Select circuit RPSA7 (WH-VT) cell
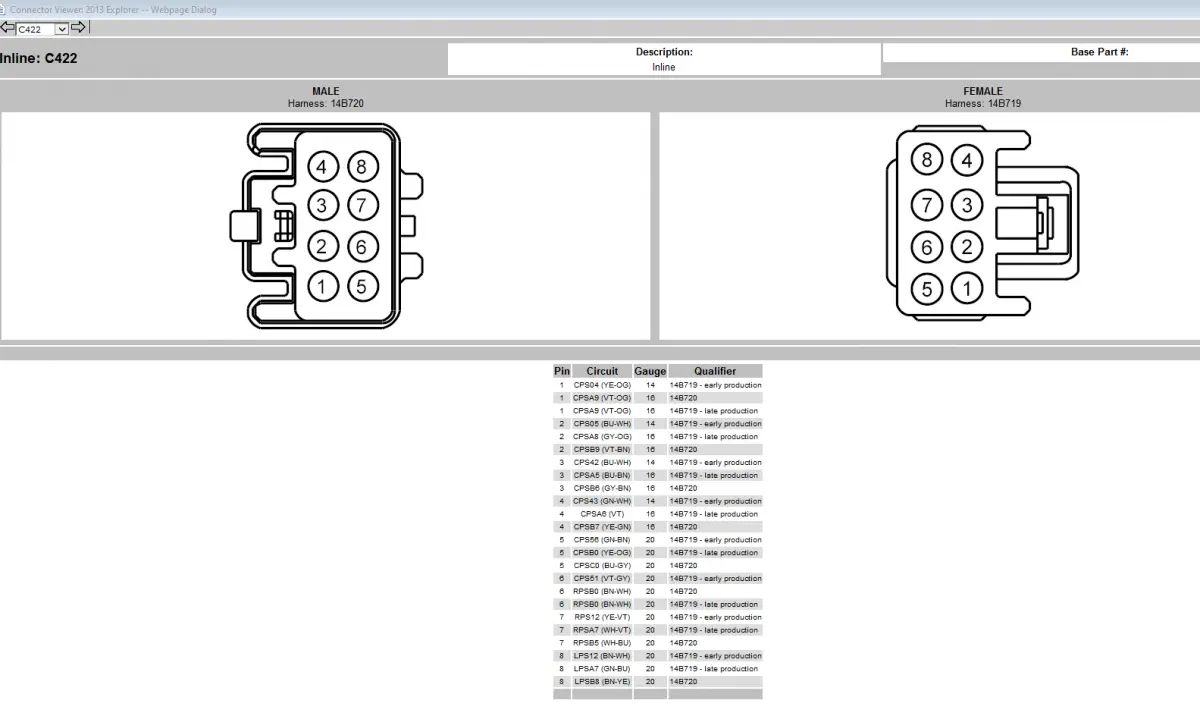The width and height of the screenshot is (1200, 716). point(602,630)
